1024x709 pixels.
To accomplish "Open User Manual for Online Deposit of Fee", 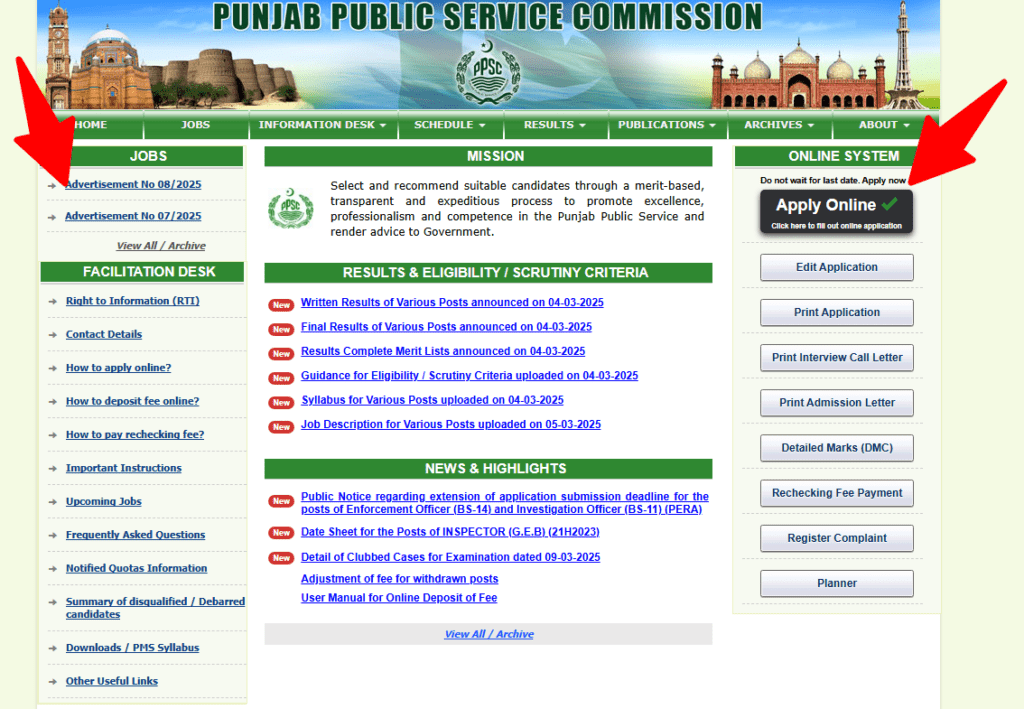I will click(x=399, y=597).
